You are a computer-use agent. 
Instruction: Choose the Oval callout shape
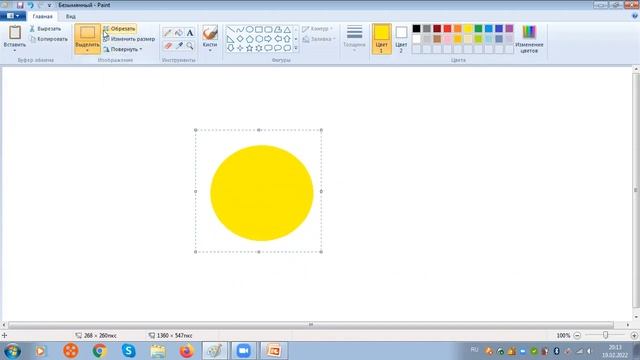tap(278, 48)
